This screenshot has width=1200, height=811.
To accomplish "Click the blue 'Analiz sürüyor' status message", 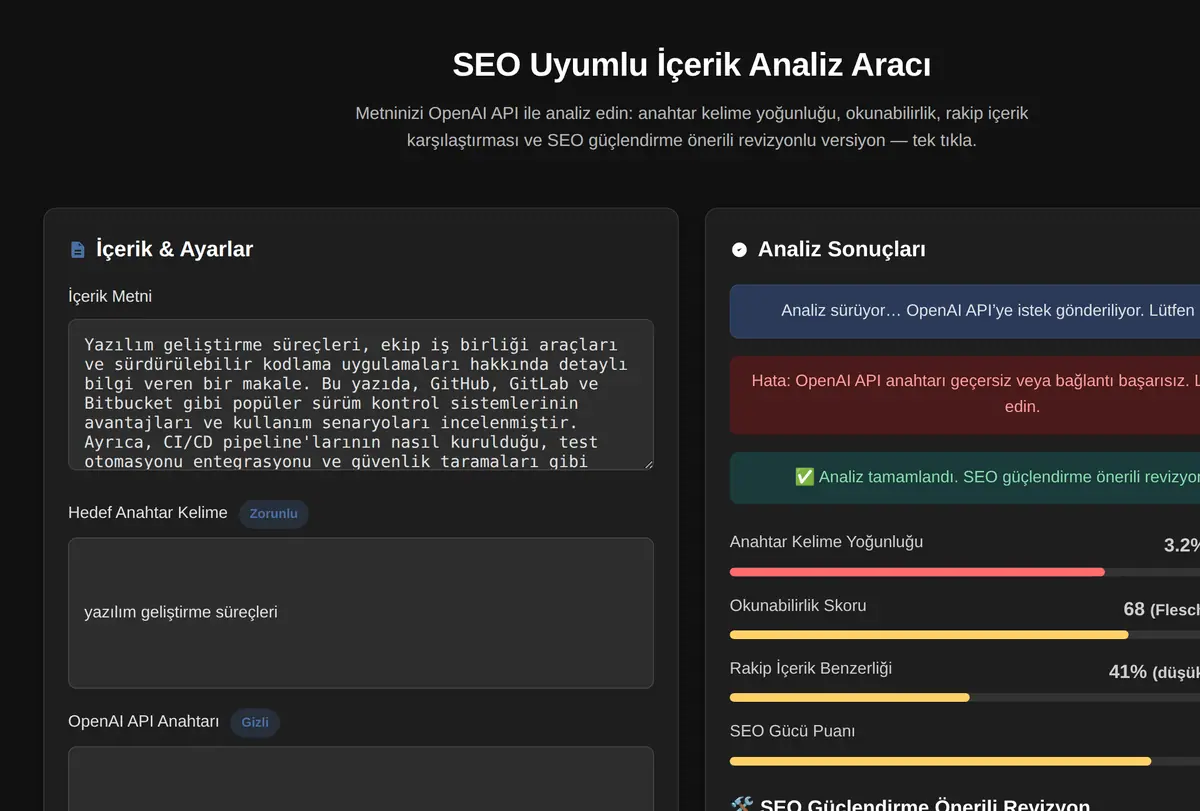I will [965, 310].
